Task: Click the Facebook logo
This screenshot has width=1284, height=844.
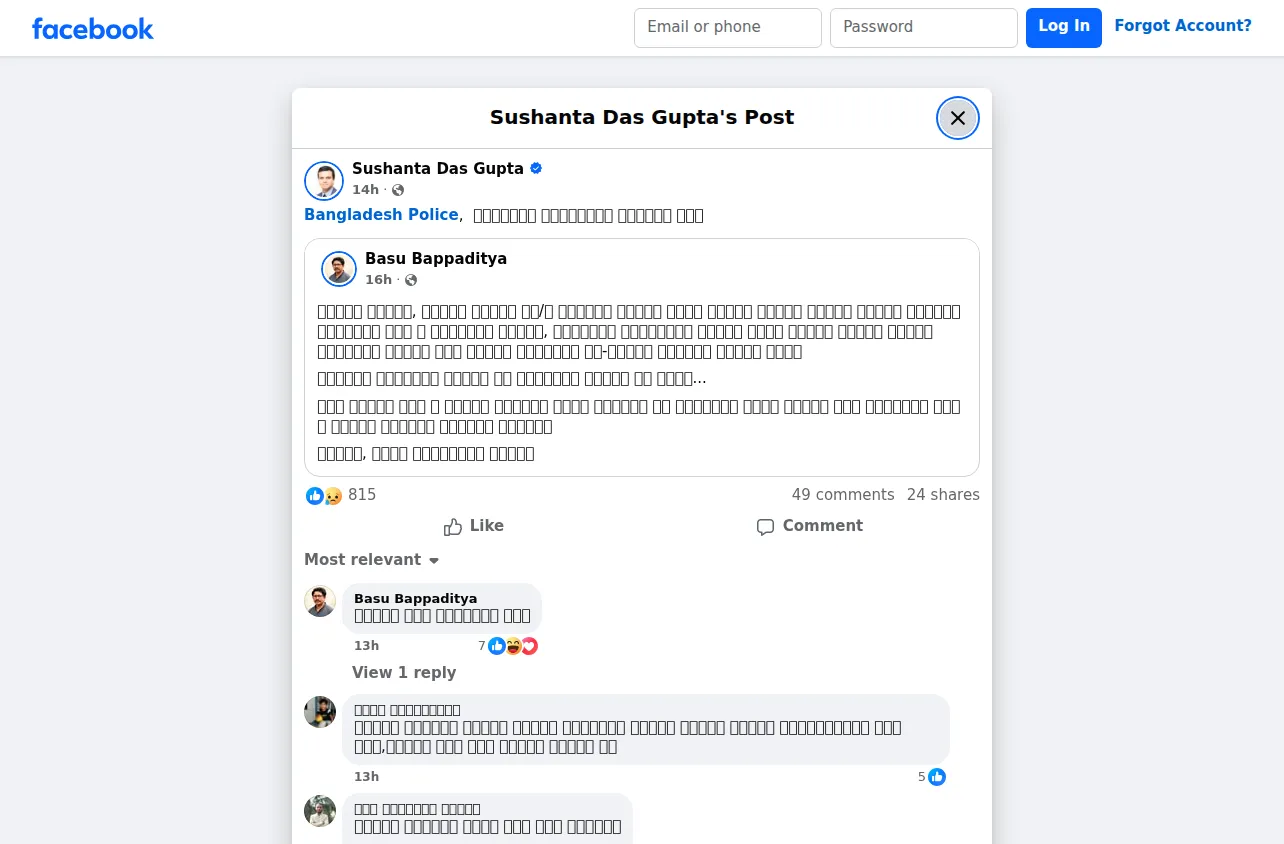Action: (92, 29)
